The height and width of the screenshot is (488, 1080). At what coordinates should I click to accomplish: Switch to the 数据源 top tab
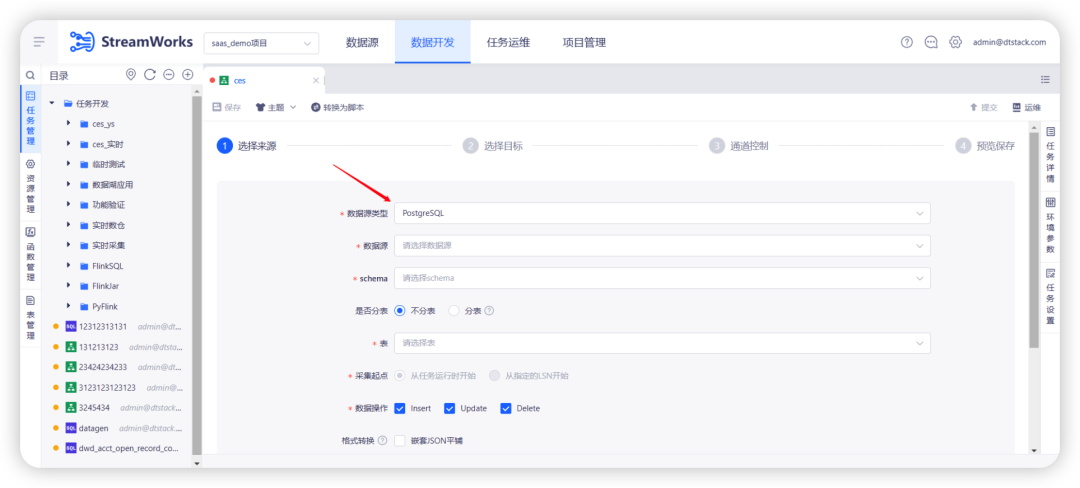pyautogui.click(x=362, y=42)
